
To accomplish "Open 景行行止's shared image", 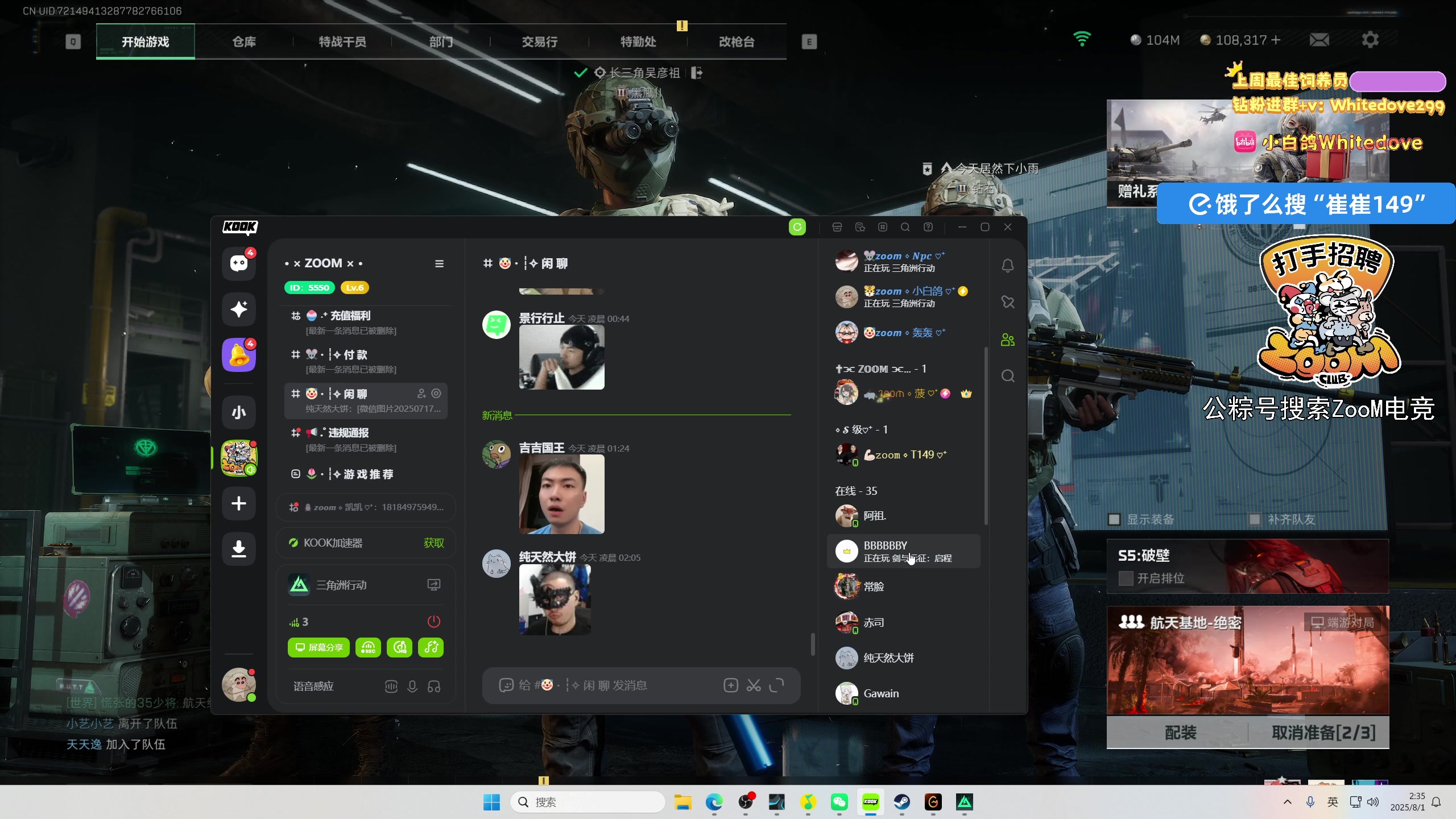I will pos(562,357).
